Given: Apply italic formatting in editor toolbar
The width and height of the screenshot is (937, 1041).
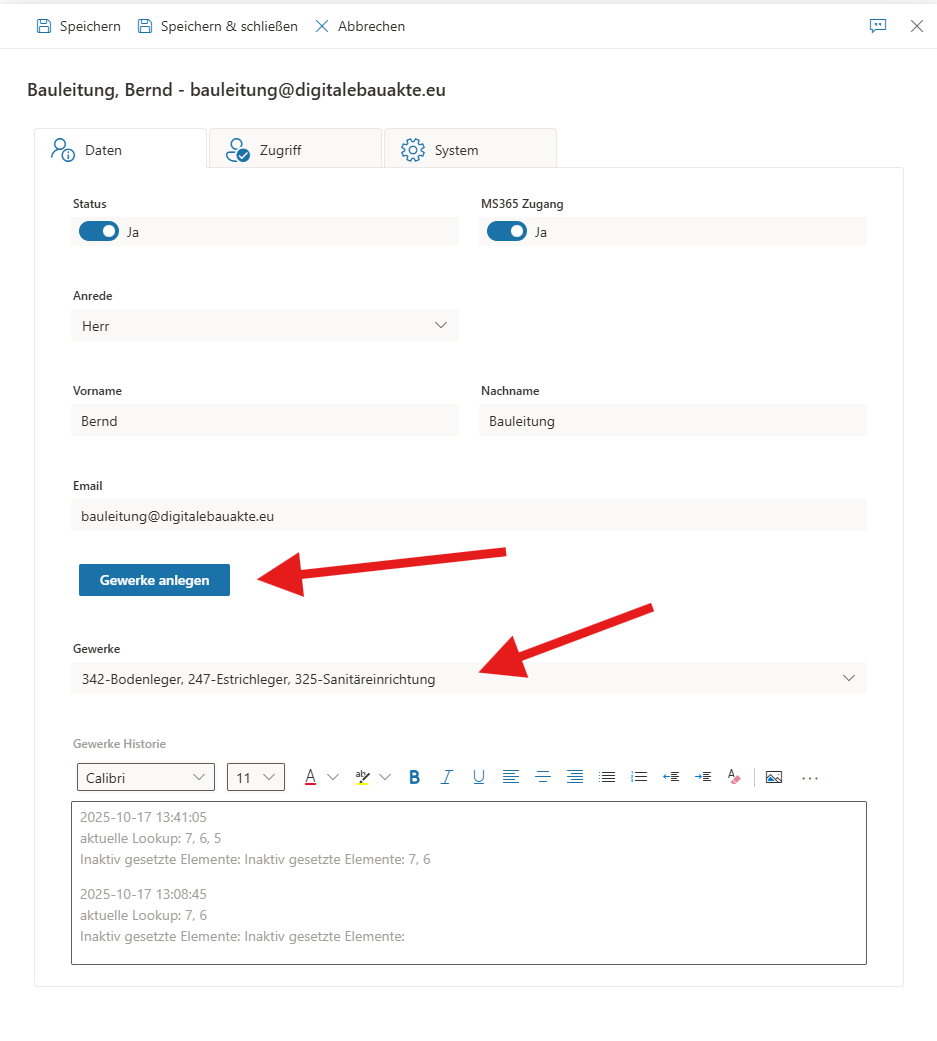Looking at the screenshot, I should pyautogui.click(x=447, y=777).
